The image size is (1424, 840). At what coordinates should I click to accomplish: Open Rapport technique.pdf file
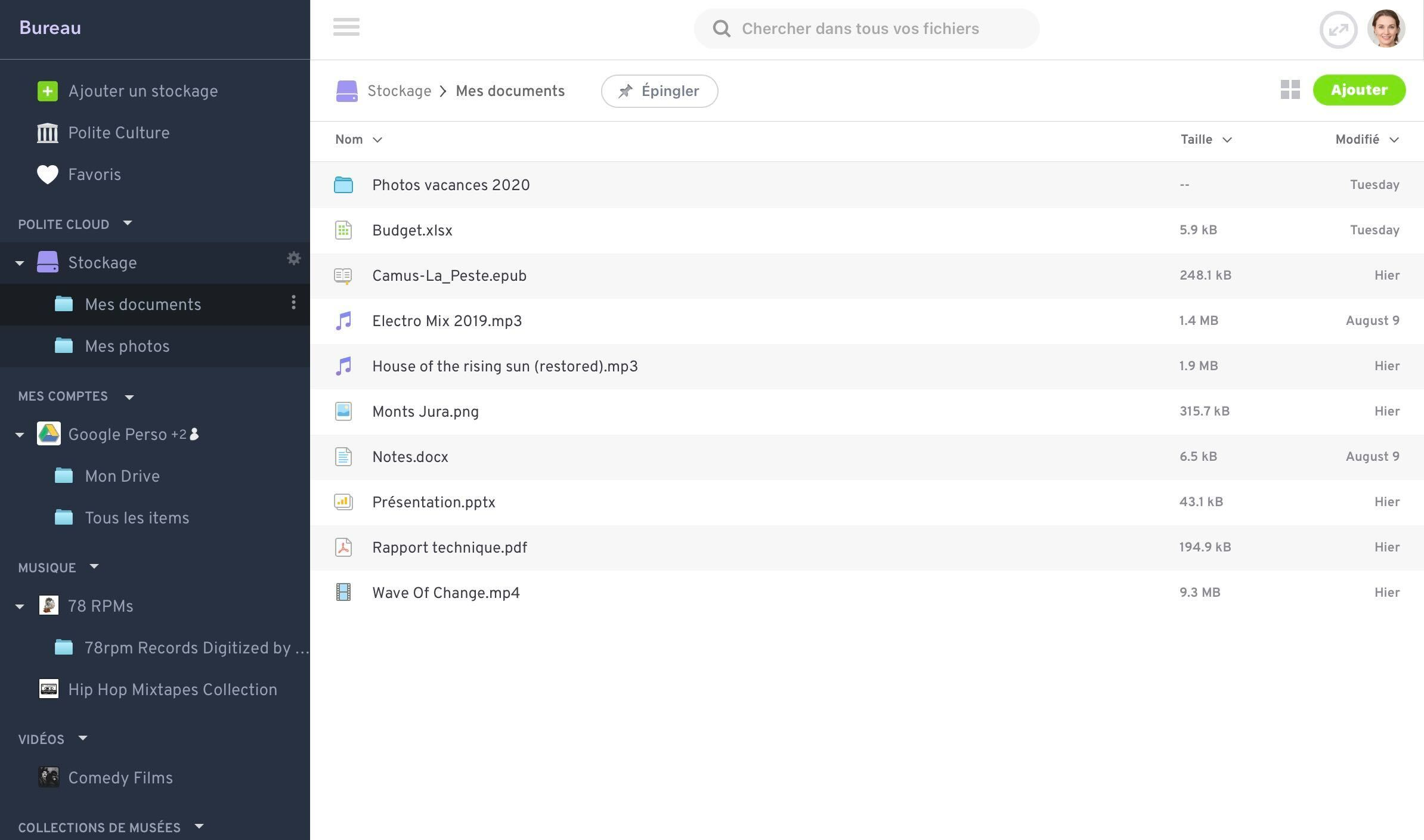coord(449,548)
